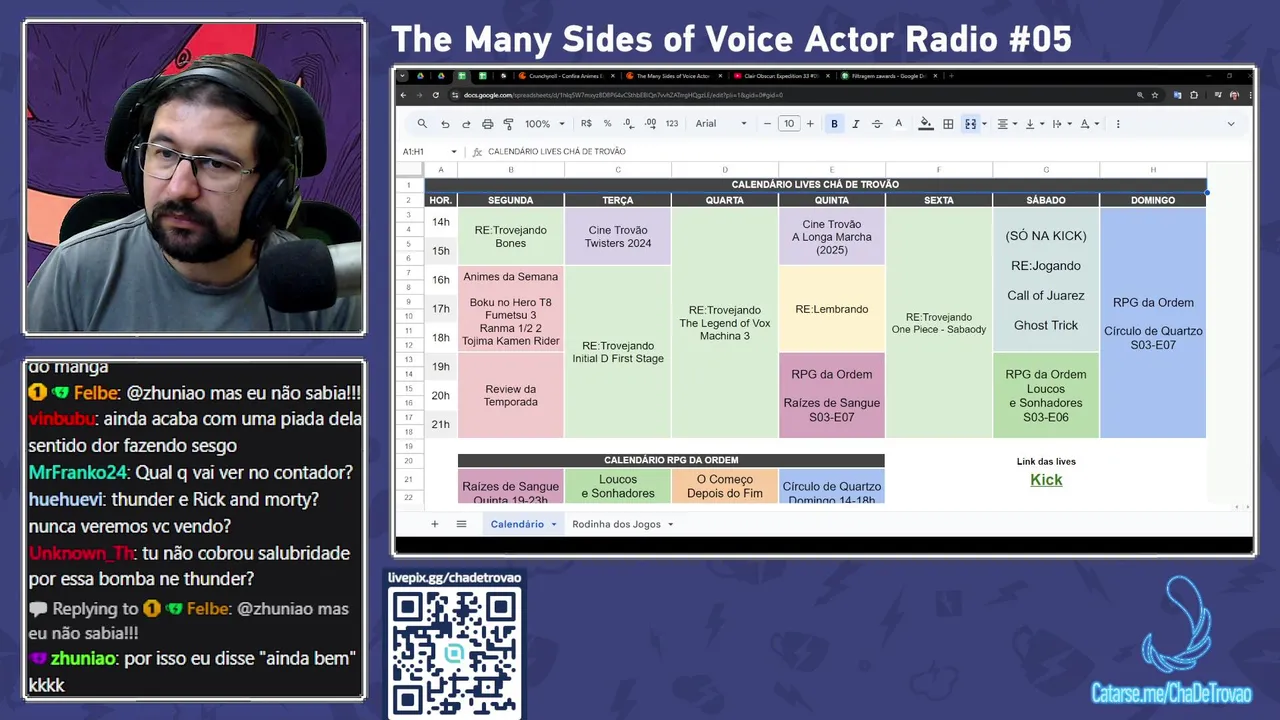Viewport: 1280px width, 720px height.
Task: Select the CALENDÁRIO RPG DA ORDEM title cell
Action: click(x=671, y=460)
